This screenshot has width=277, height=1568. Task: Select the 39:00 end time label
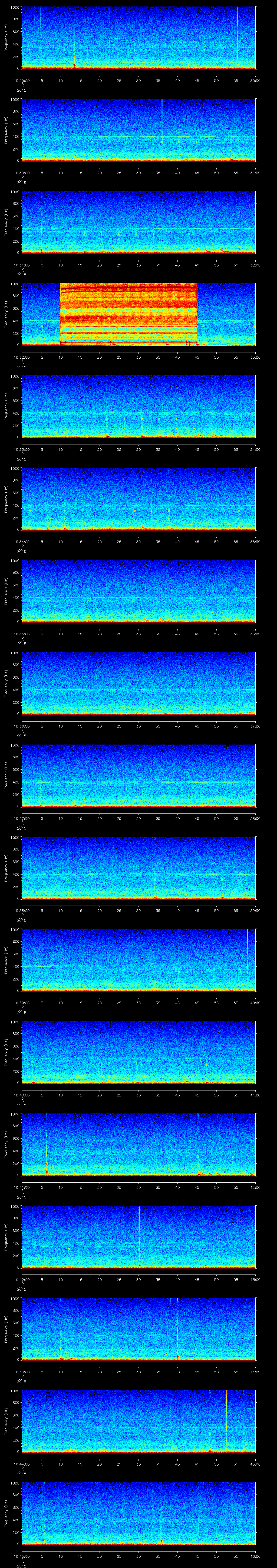tap(255, 910)
